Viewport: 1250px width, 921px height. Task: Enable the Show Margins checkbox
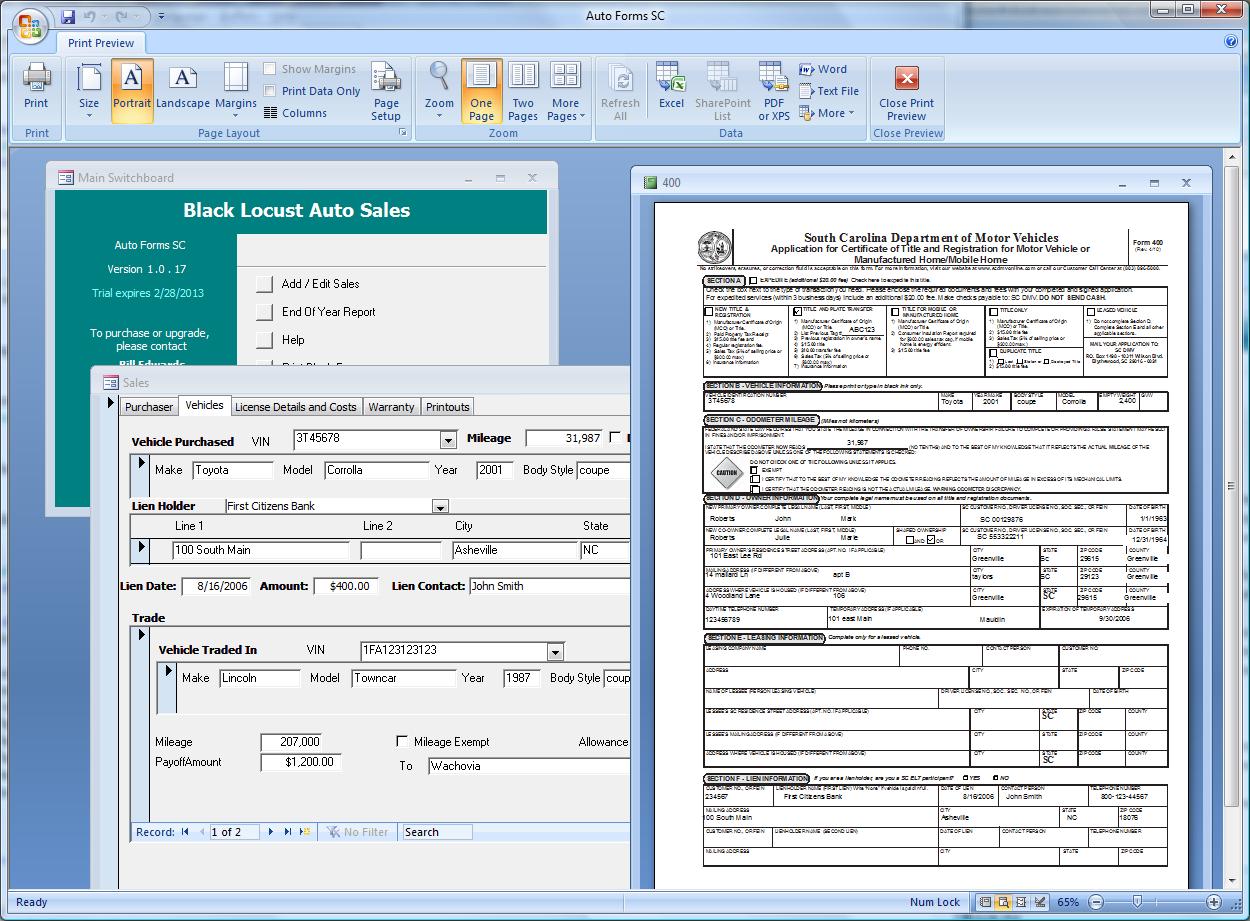tap(270, 69)
